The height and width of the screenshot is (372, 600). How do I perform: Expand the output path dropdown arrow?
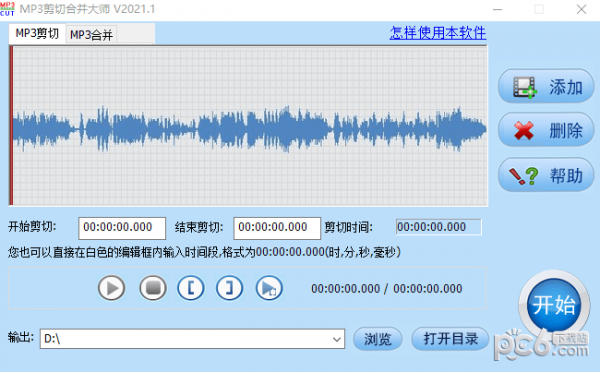(337, 339)
